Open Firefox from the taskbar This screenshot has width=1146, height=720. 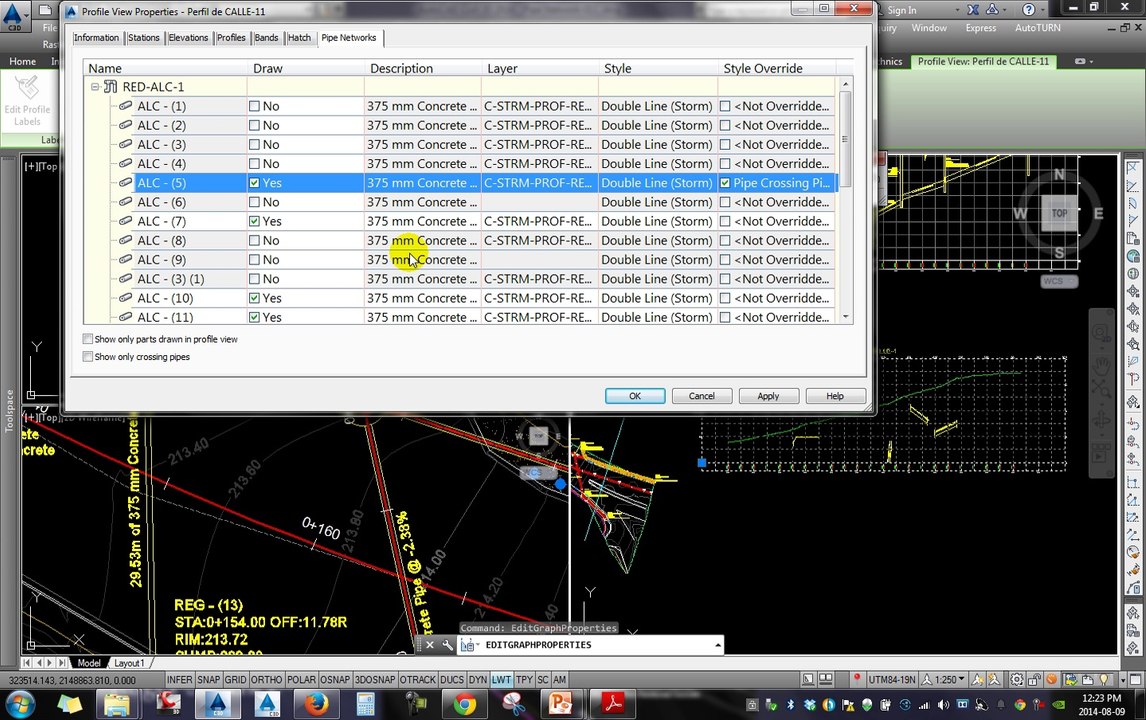pos(316,705)
